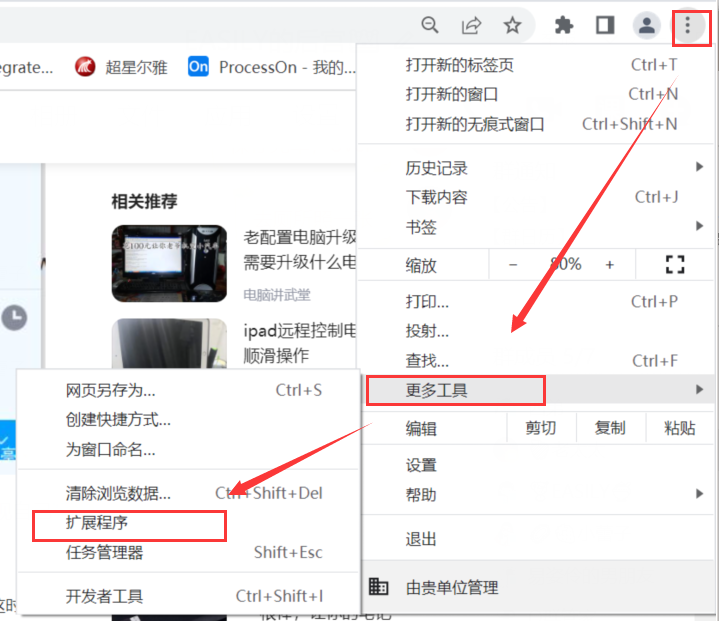Expand the 书签 submenu

[536, 227]
